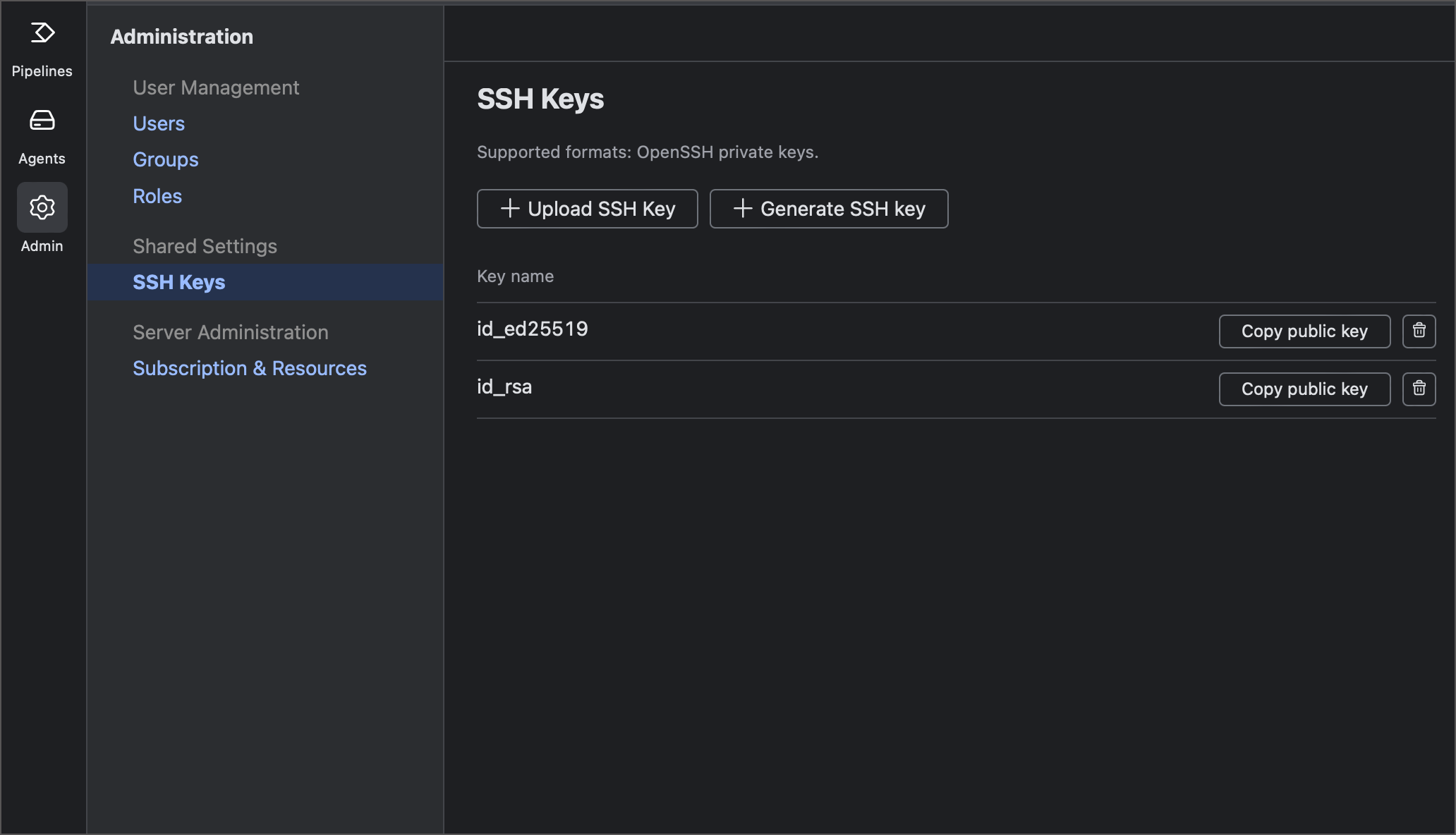
Task: Upload a new SSH Key
Action: 587,209
